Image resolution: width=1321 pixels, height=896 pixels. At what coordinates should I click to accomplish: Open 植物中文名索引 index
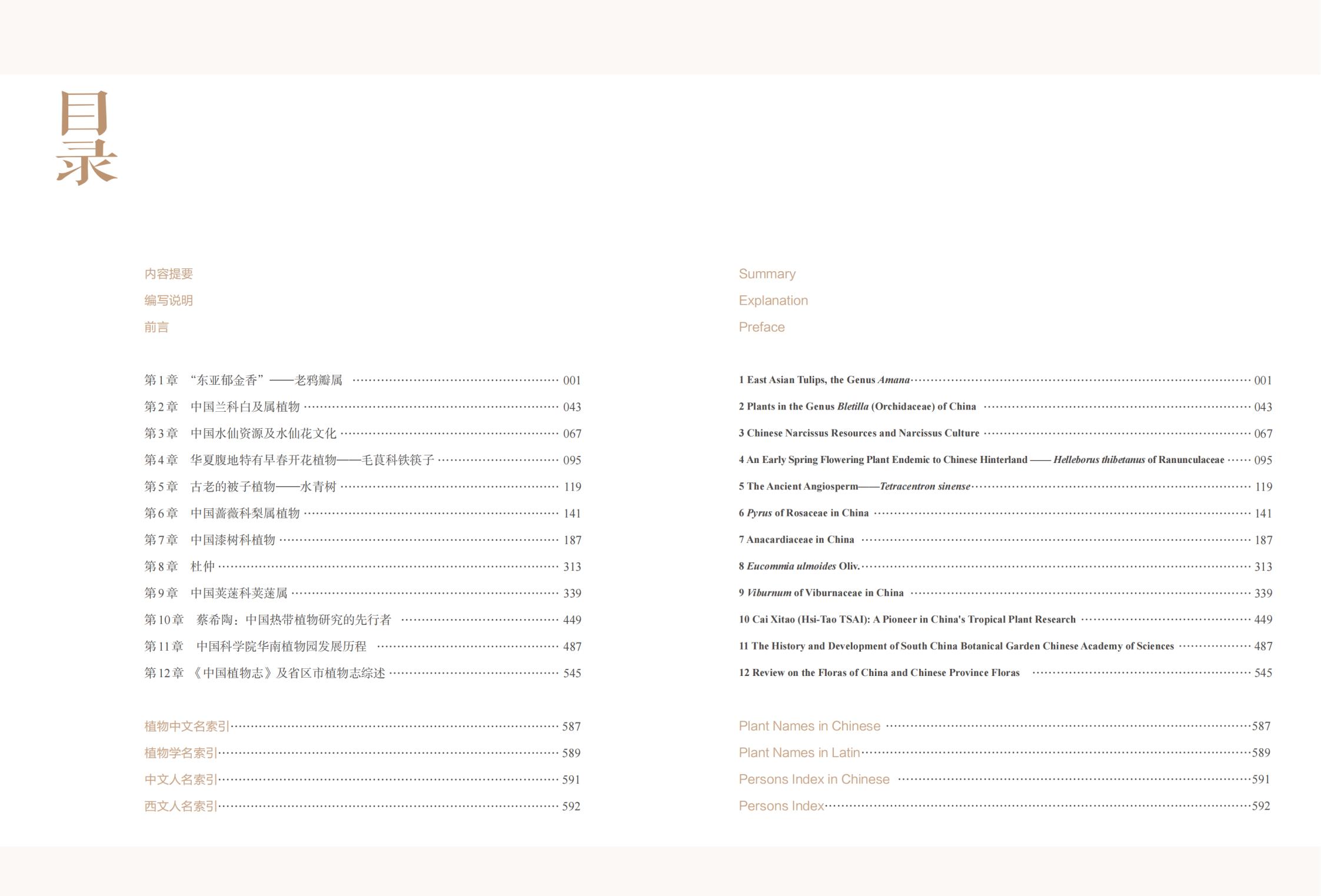pos(187,726)
